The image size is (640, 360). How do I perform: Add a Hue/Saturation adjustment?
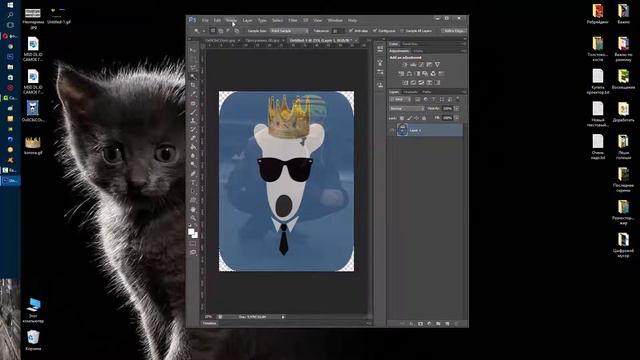(401, 73)
